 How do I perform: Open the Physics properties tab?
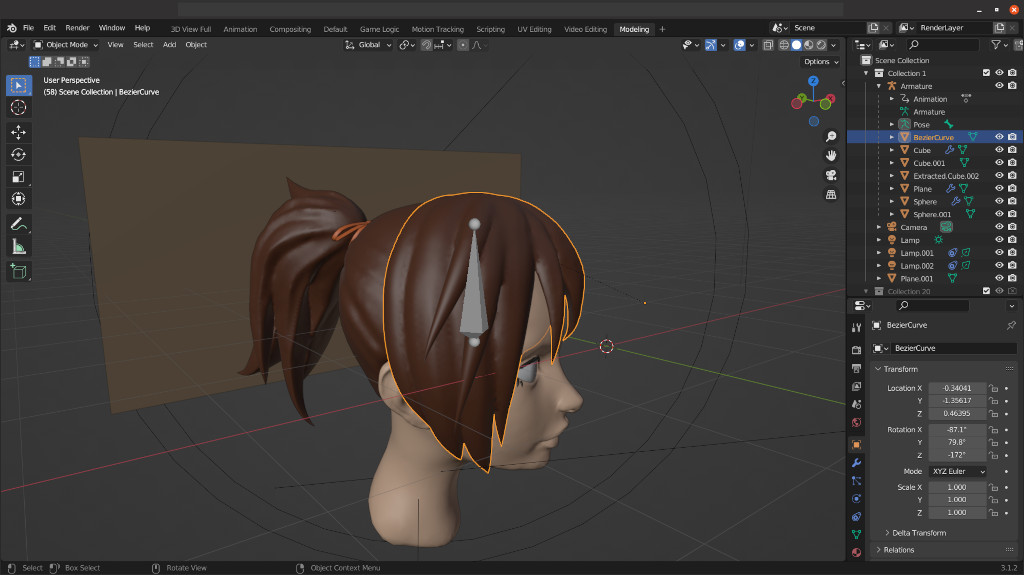[x=856, y=499]
